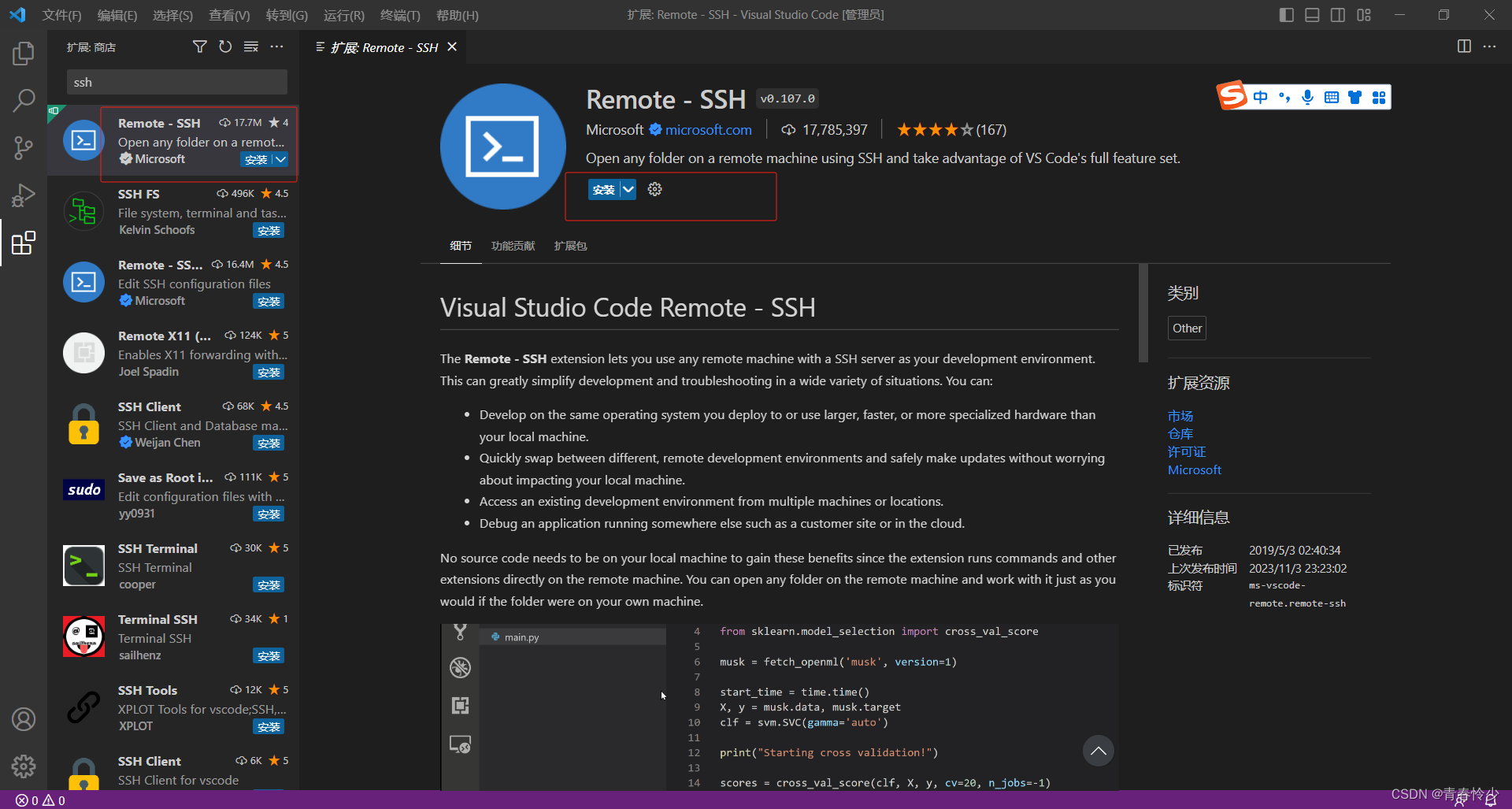Screen dimensions: 1512x809
Task: Open the more actions menu in the Extensions view
Action: [x=277, y=46]
